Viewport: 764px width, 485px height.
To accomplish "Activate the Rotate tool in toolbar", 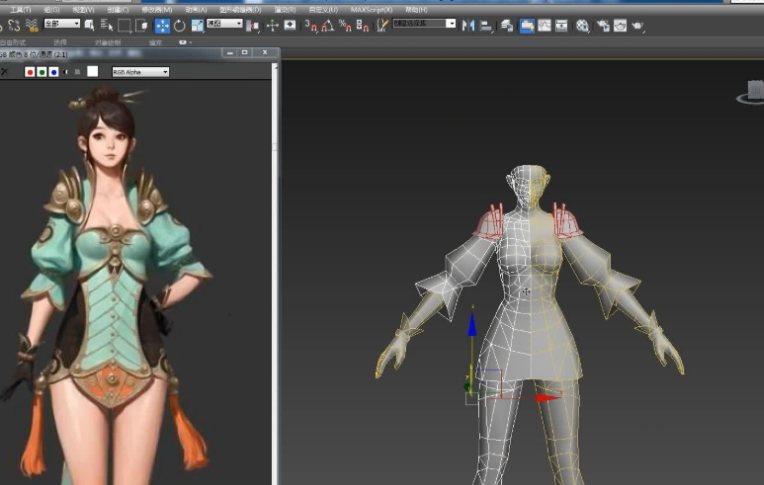I will click(179, 25).
